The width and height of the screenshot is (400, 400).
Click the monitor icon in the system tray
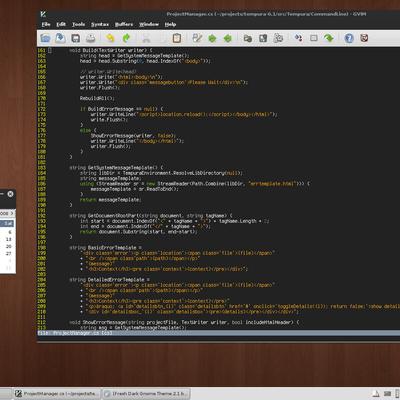point(387,394)
